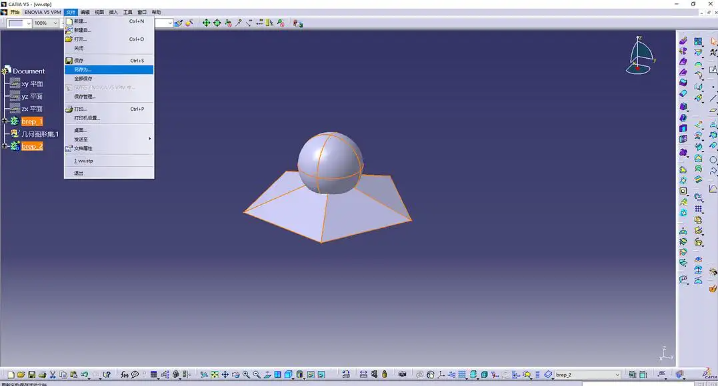The height and width of the screenshot is (386, 718).
Task: Open the ENOVIA V5 VPM menu
Action: point(43,12)
